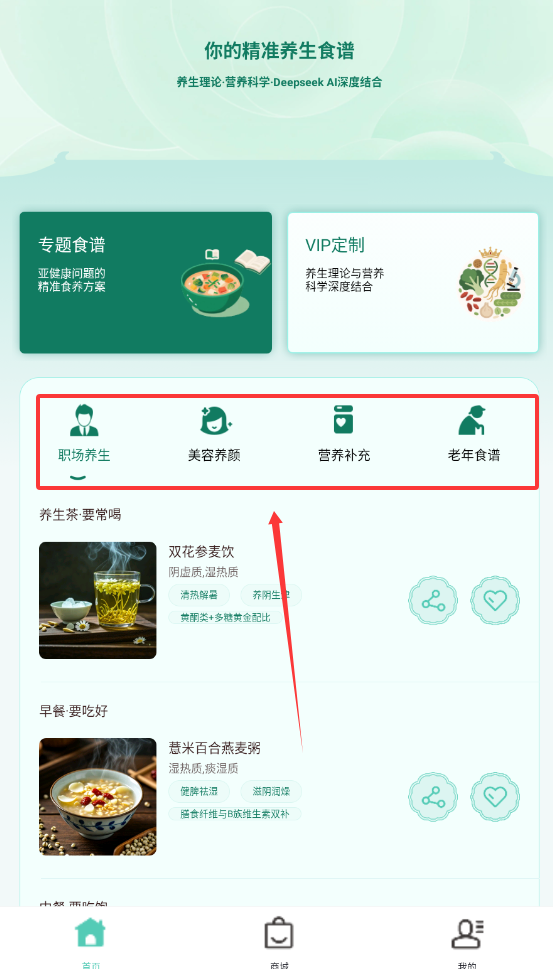This screenshot has height=969, width=553.
Task: Share the 薏米百合燕麦粥 recipe
Action: (x=433, y=797)
